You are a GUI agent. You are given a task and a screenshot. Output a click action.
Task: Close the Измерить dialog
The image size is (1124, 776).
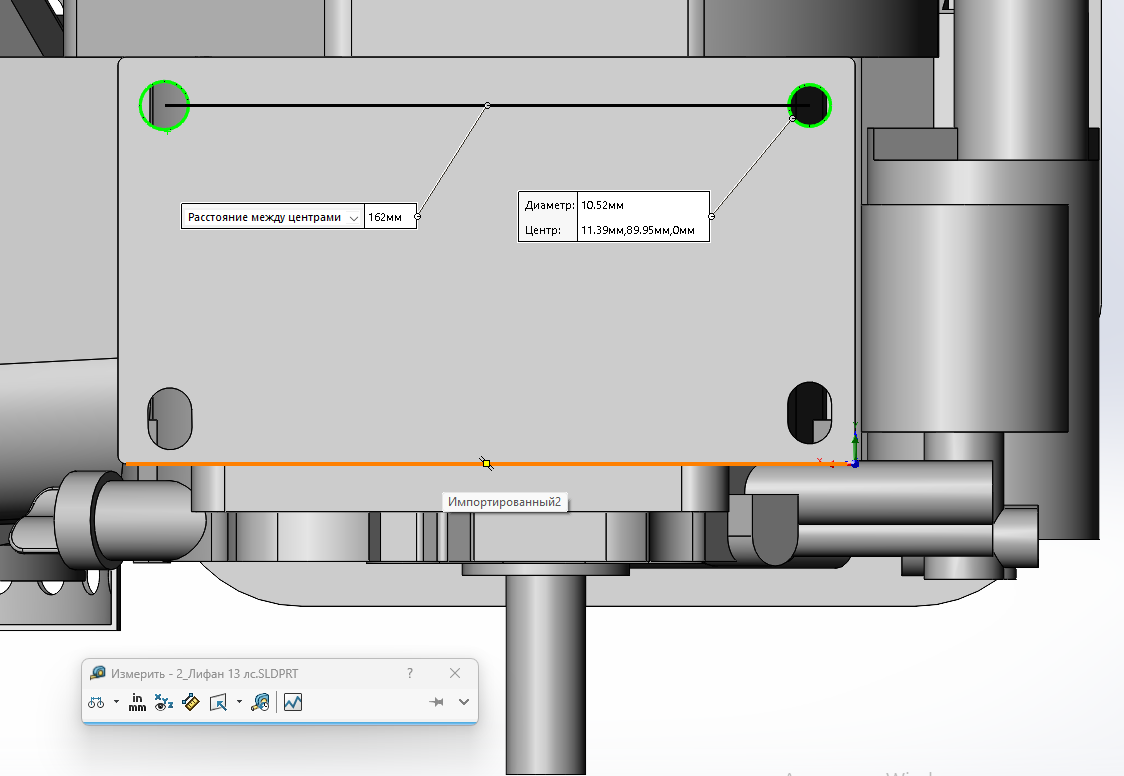(x=455, y=674)
